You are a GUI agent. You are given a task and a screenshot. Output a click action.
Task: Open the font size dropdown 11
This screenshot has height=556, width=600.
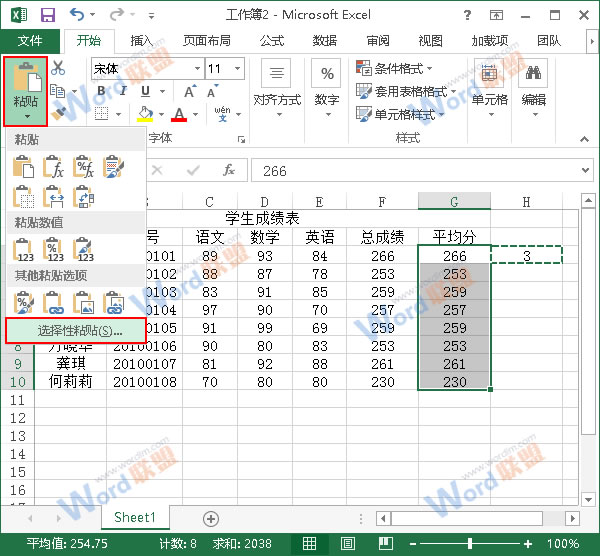point(238,68)
